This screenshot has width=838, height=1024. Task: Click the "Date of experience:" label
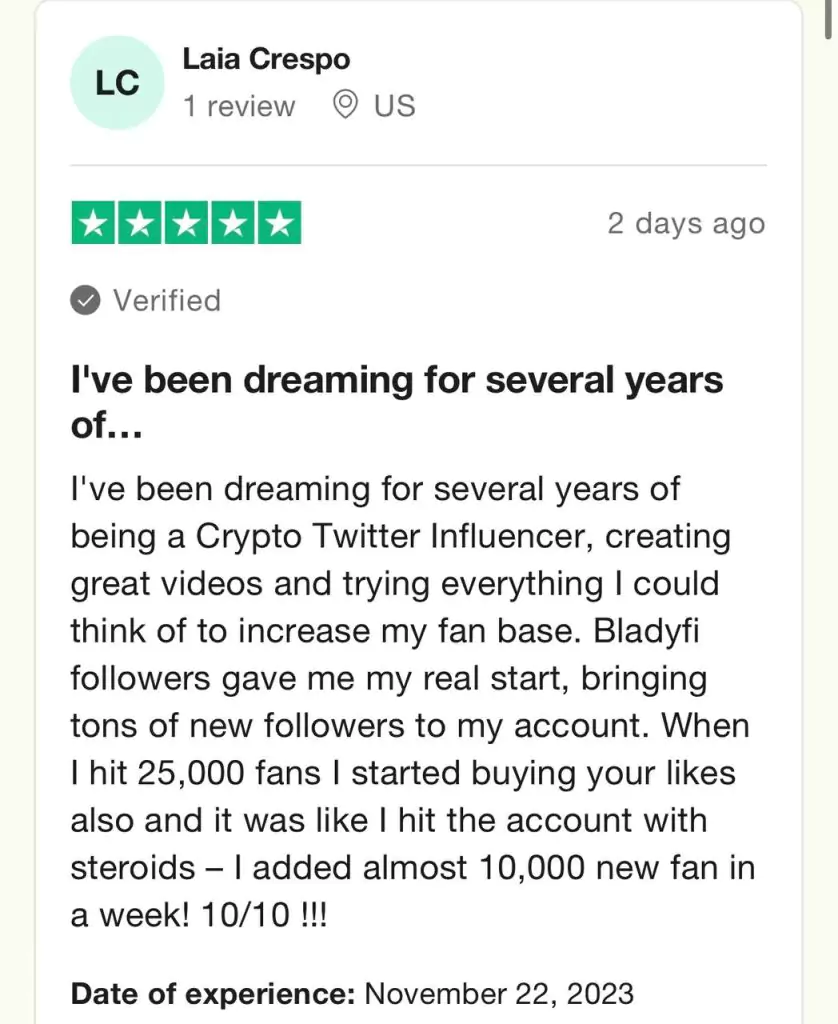point(213,994)
